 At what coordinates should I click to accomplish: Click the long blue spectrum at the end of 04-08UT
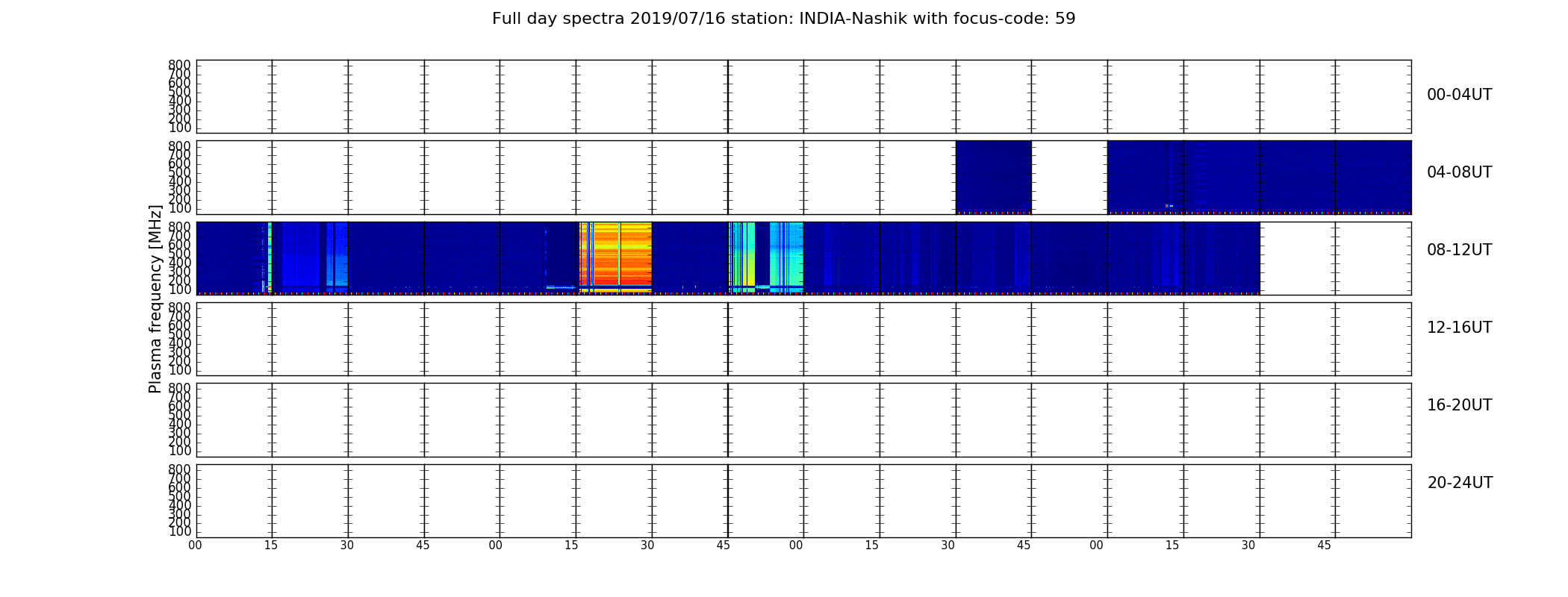pos(1259,177)
